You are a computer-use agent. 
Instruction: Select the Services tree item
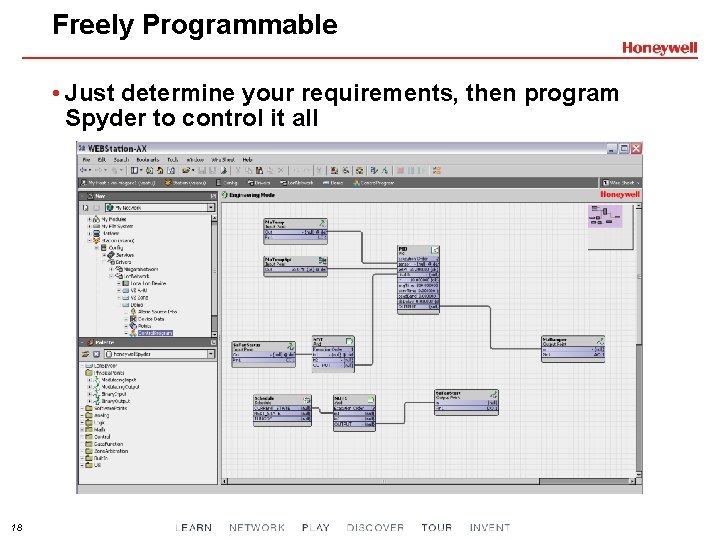pos(124,255)
